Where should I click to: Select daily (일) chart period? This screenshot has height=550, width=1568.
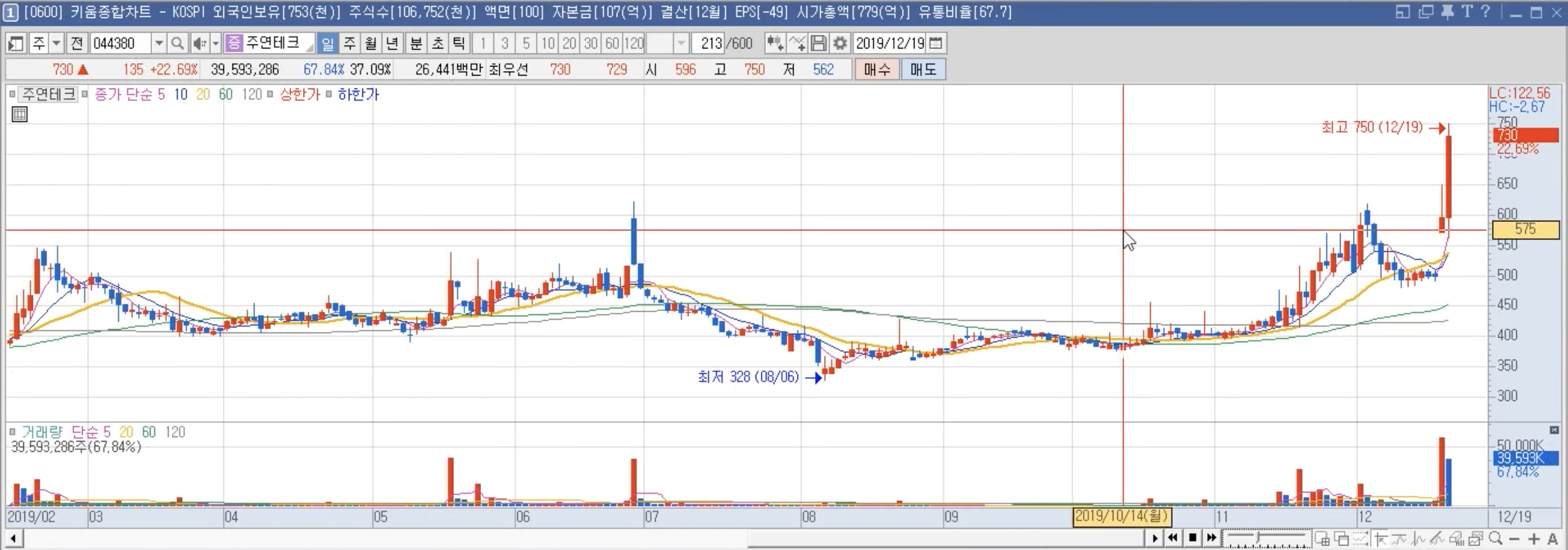point(327,43)
